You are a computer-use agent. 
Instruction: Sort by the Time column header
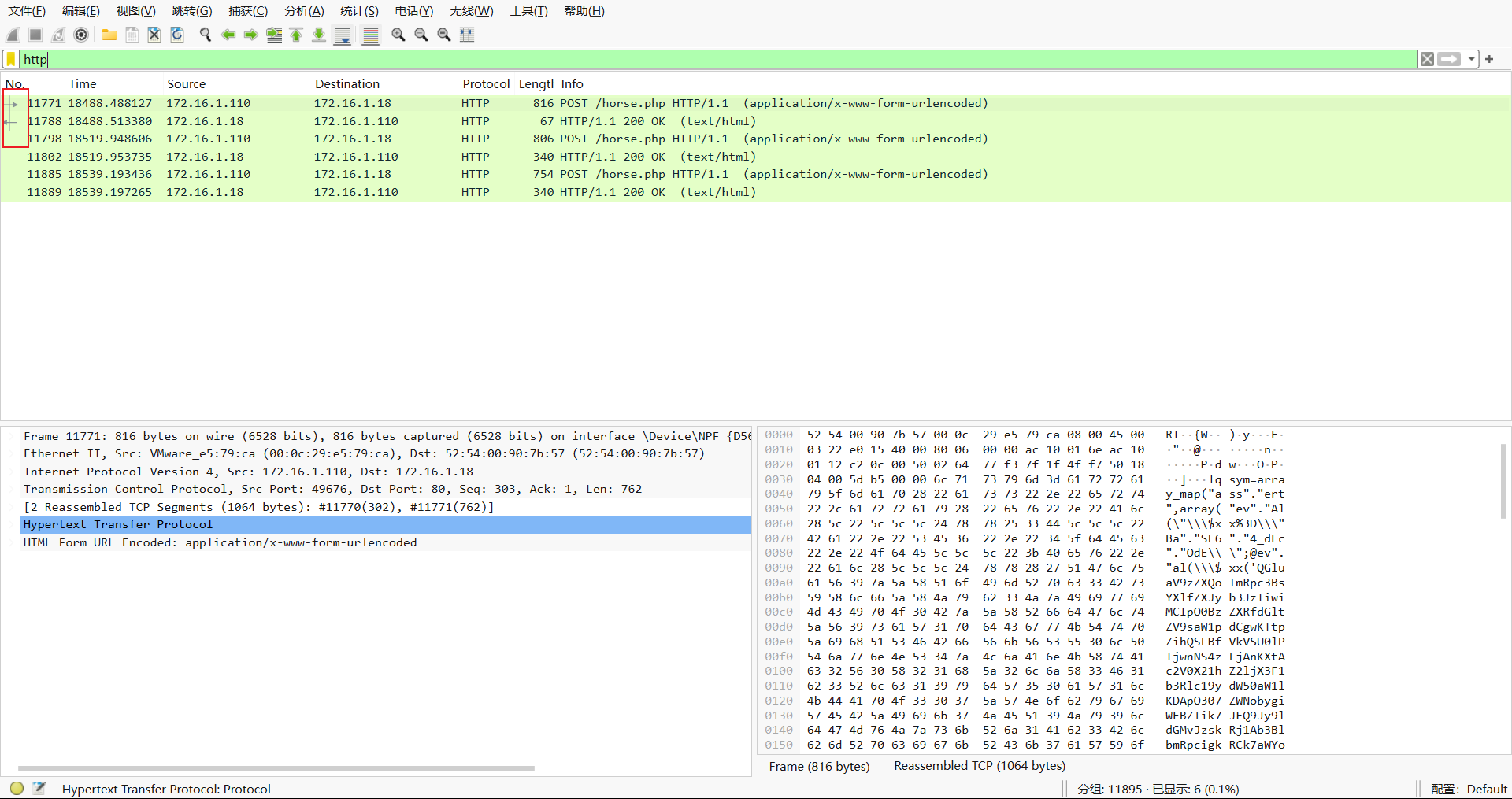(x=83, y=84)
